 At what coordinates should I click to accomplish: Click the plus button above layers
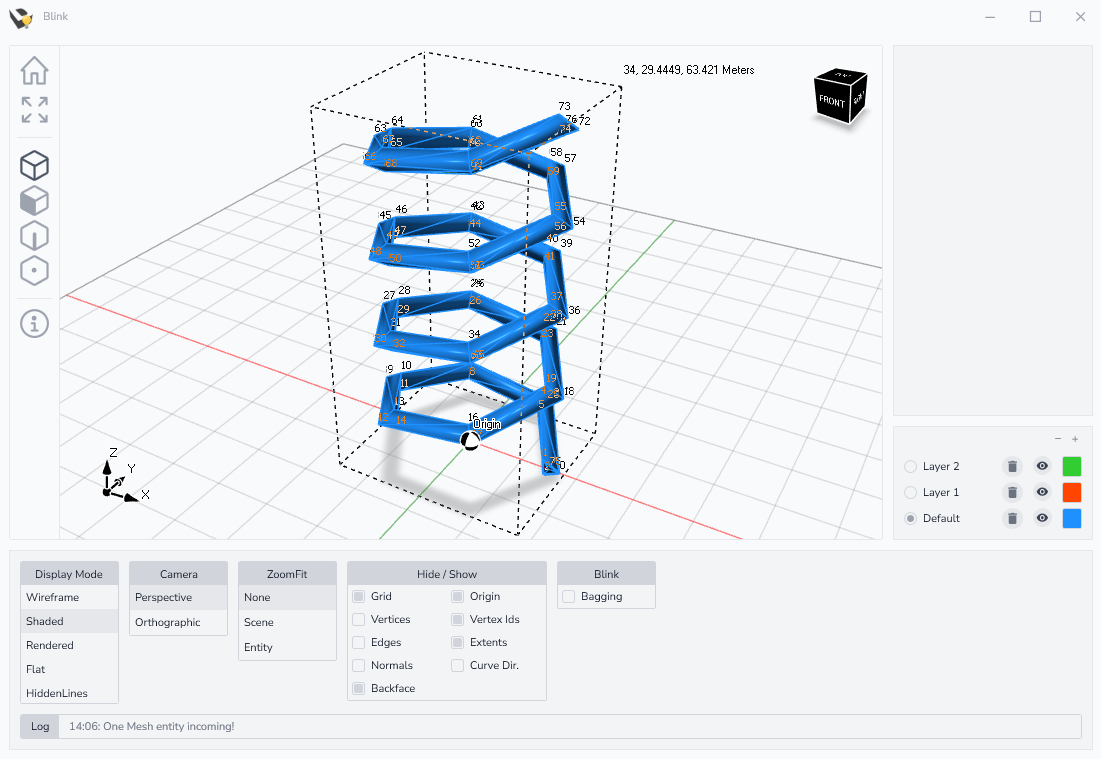pyautogui.click(x=1075, y=439)
